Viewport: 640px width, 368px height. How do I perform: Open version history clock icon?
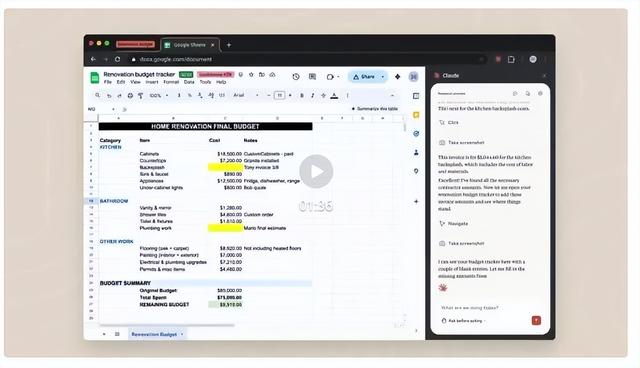coord(296,77)
